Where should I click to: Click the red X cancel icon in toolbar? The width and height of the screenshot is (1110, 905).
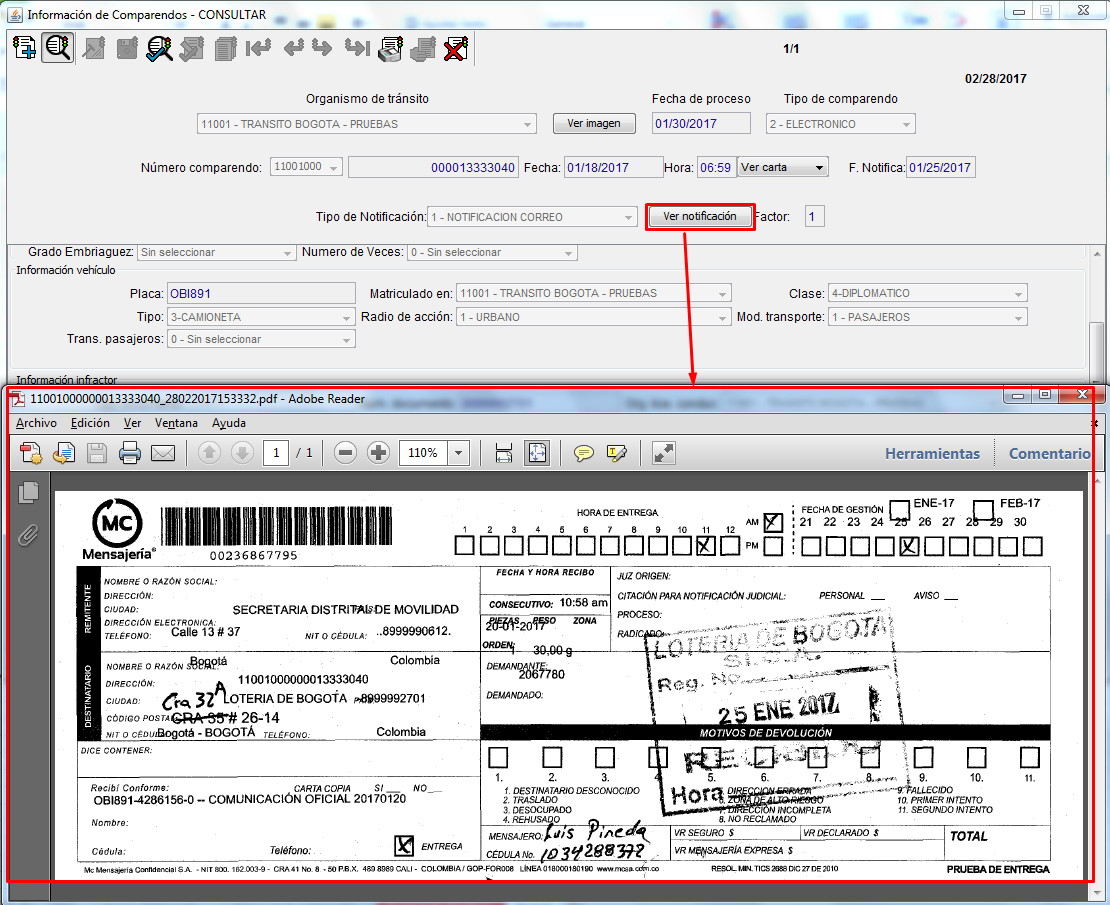tap(457, 47)
